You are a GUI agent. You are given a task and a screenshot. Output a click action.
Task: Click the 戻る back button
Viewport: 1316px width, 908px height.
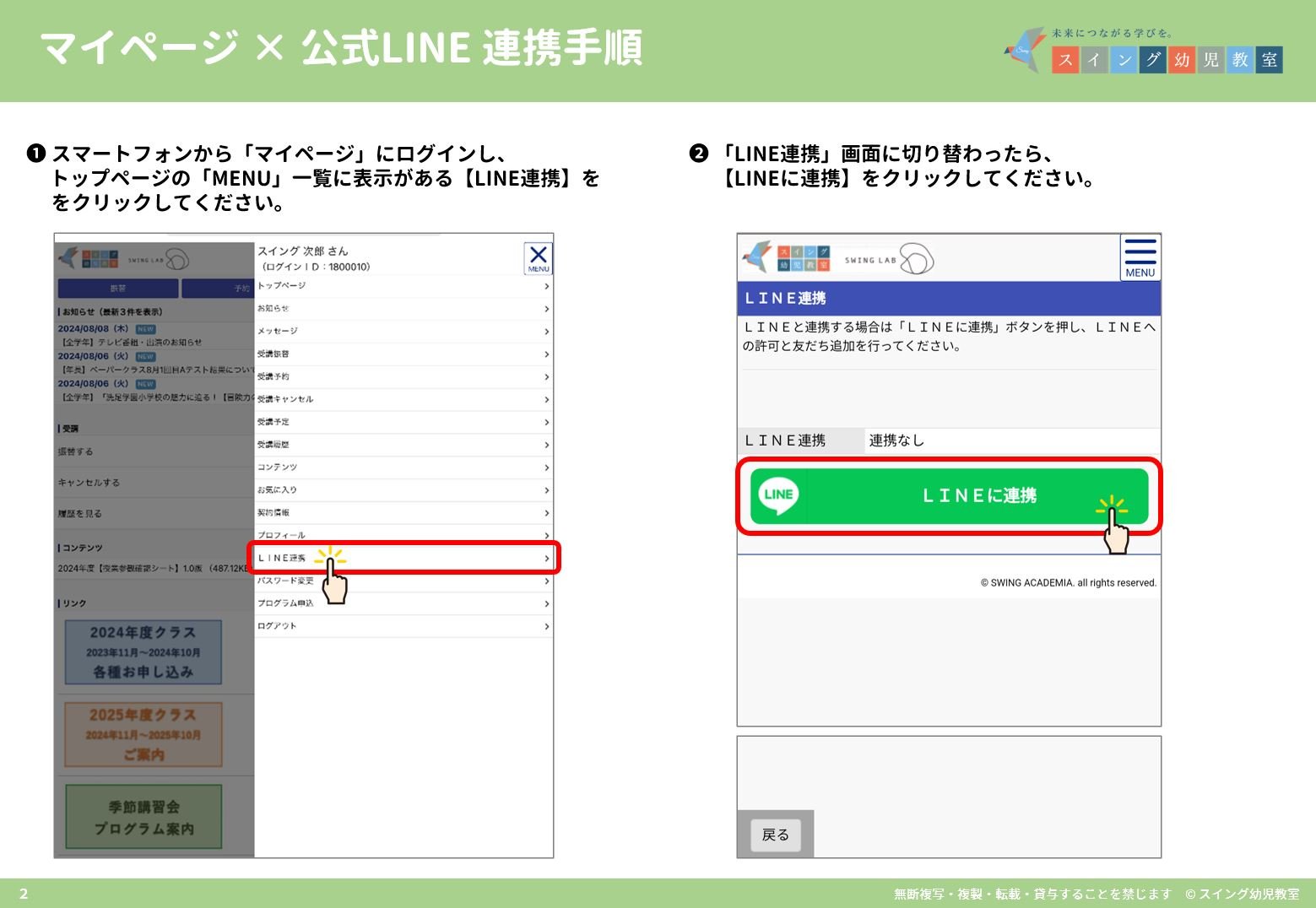[776, 835]
